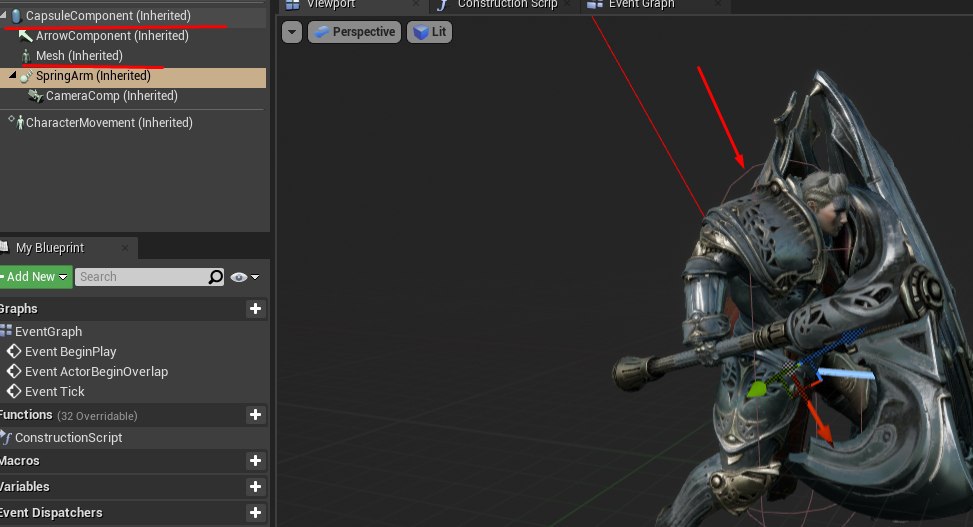
Task: Open the Lit shading mode menu
Action: coord(429,32)
